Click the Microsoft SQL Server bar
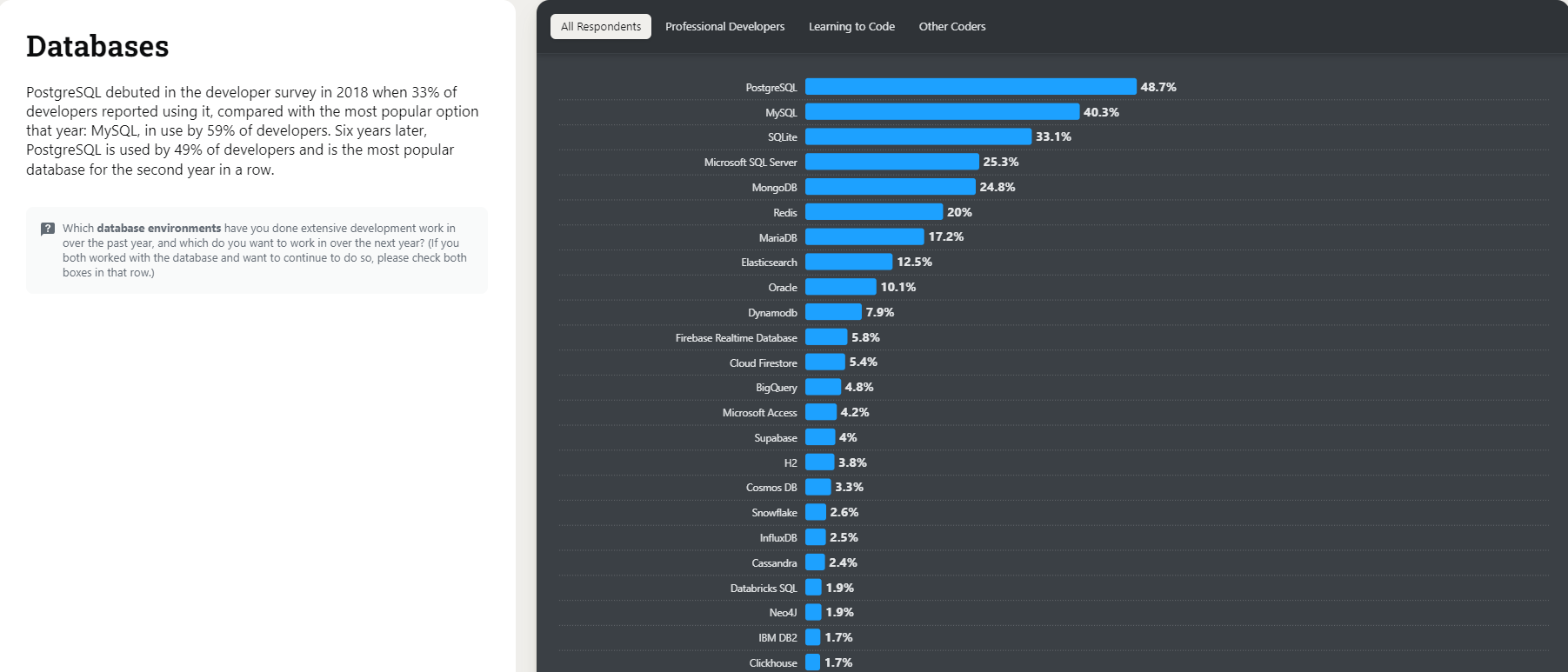The width and height of the screenshot is (1568, 672). [891, 162]
